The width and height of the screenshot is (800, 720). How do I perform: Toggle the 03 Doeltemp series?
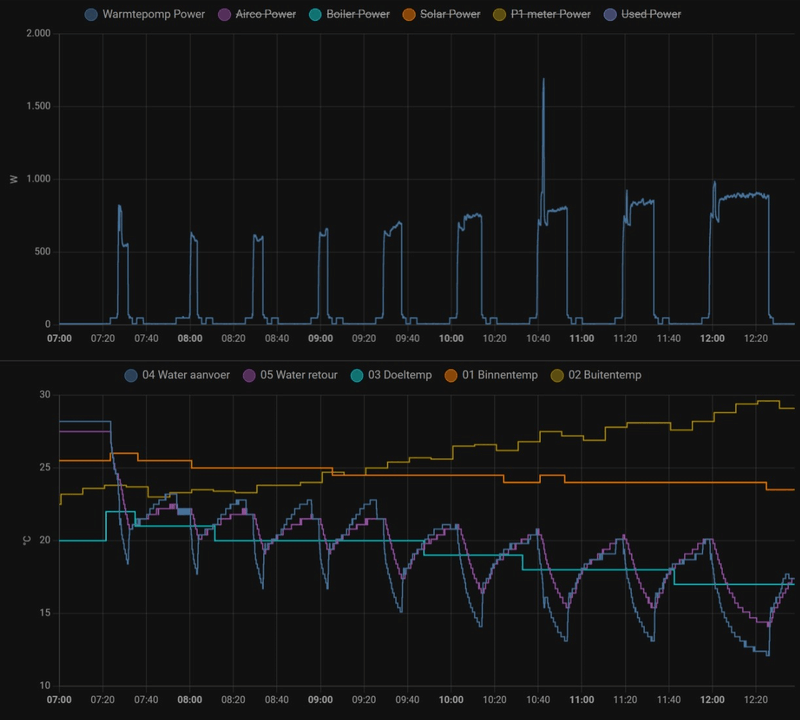coord(391,375)
